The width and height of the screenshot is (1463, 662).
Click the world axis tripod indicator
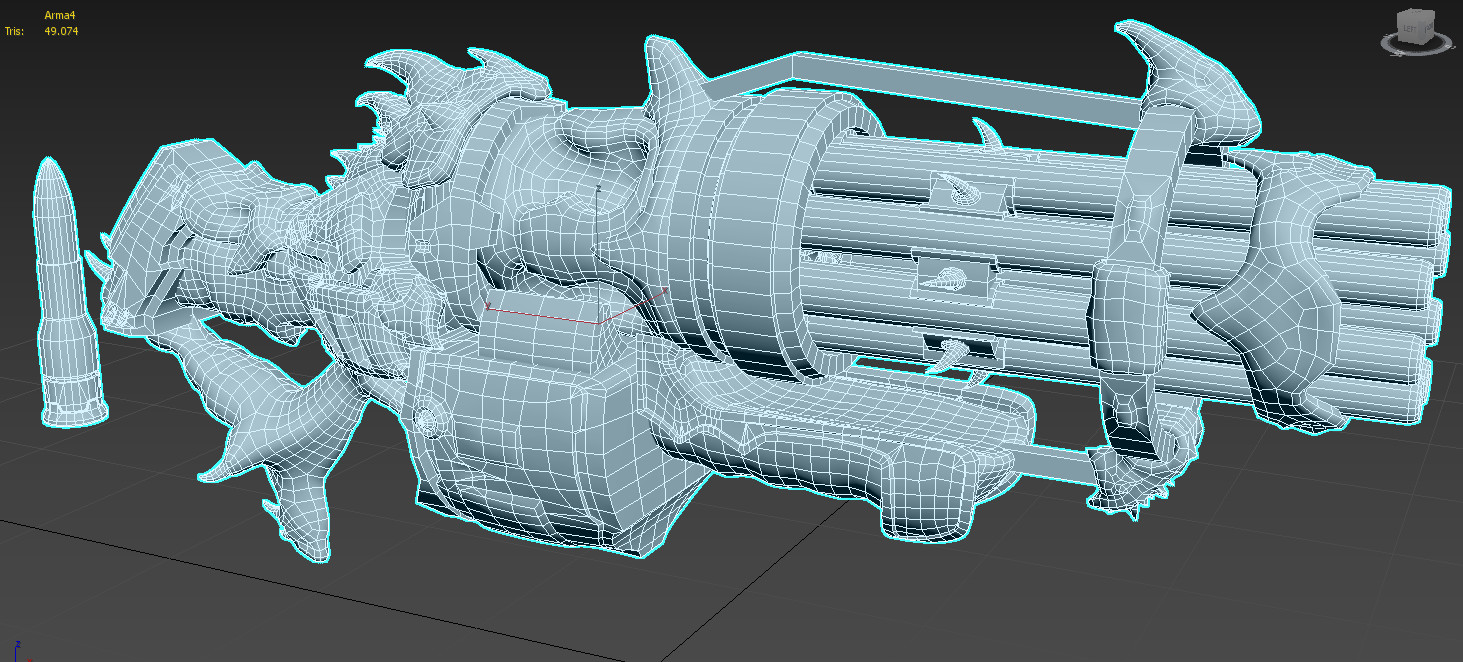click(x=20, y=650)
